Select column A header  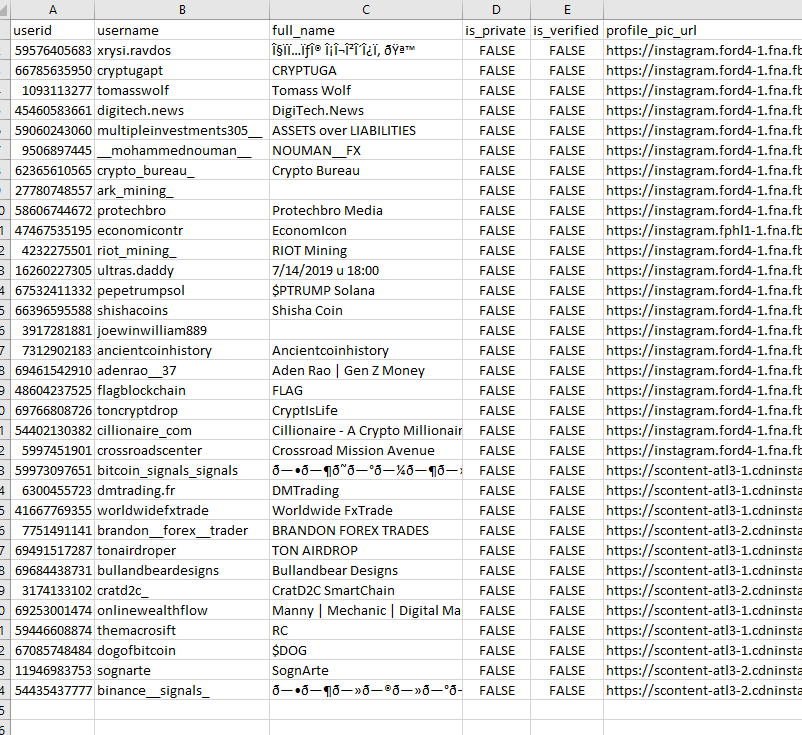(x=53, y=10)
